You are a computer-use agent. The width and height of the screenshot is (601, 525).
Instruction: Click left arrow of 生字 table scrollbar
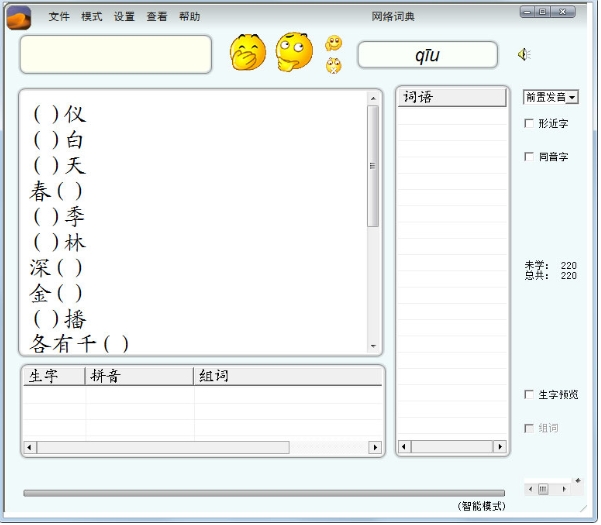coord(30,448)
